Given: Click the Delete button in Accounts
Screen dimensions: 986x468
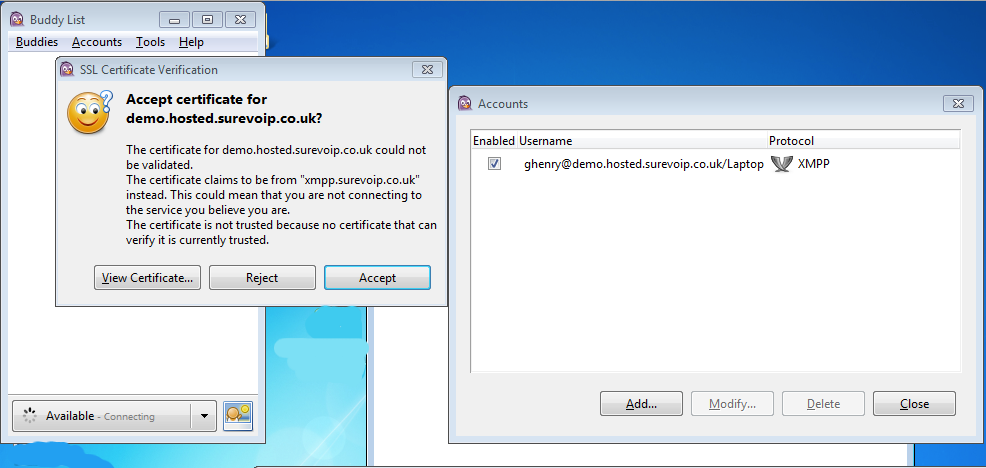Looking at the screenshot, I should tap(823, 404).
